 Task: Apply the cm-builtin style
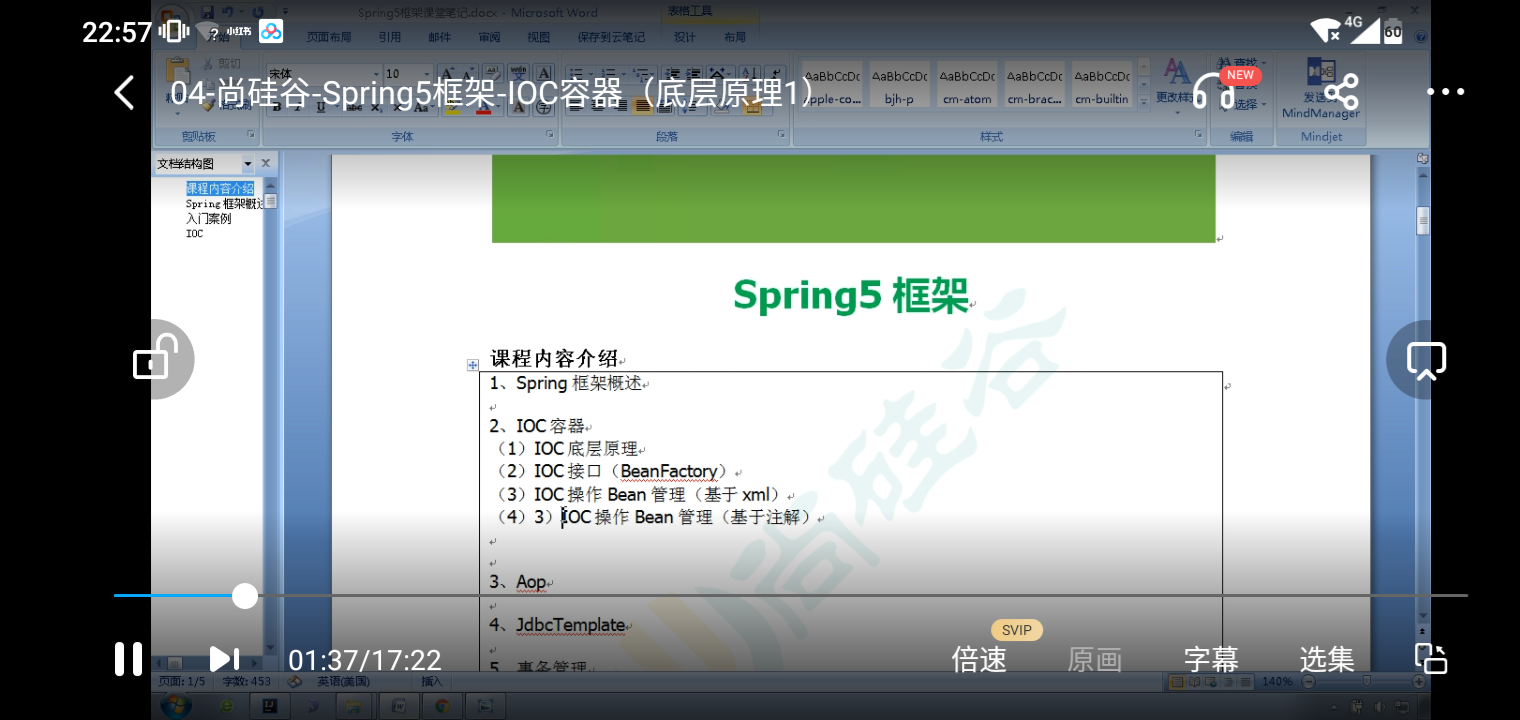[1102, 85]
